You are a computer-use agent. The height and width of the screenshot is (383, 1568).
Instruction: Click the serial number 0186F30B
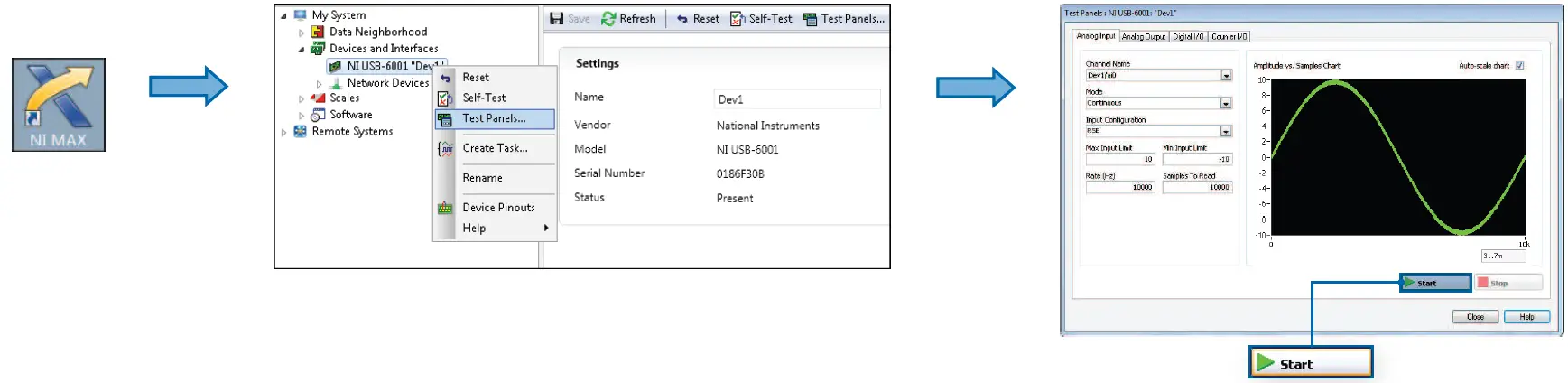740,173
